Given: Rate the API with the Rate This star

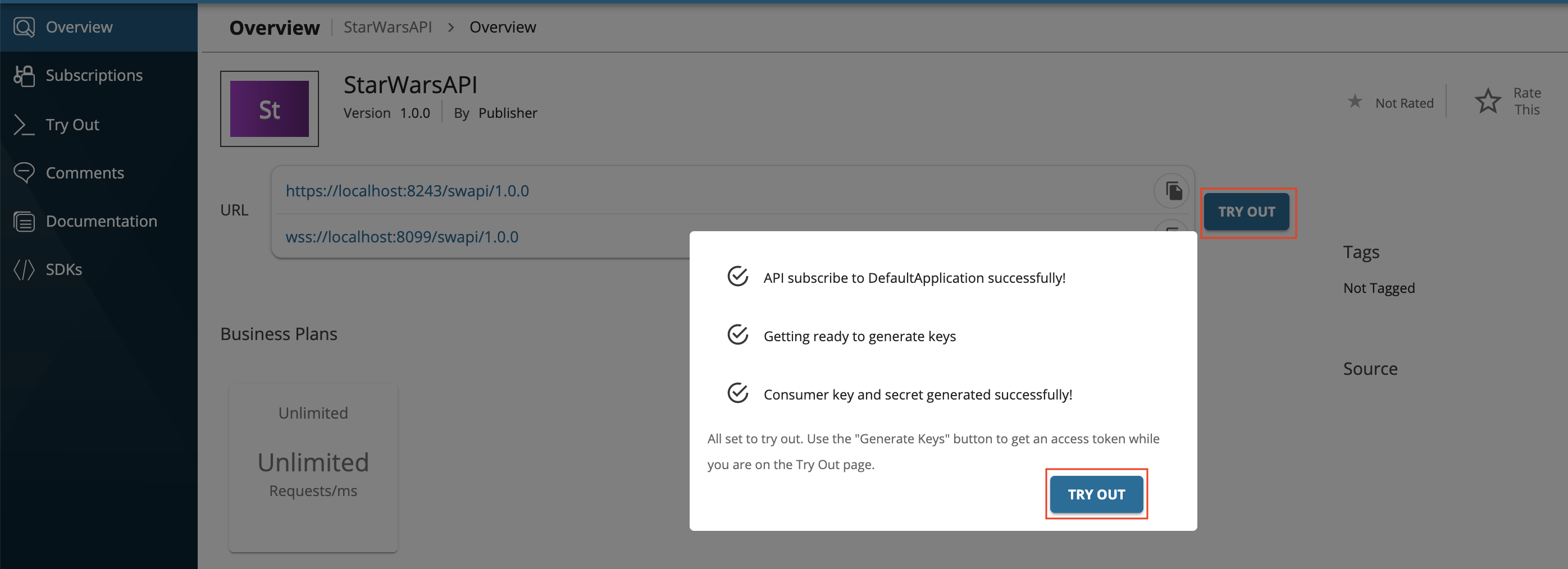Looking at the screenshot, I should point(1488,100).
